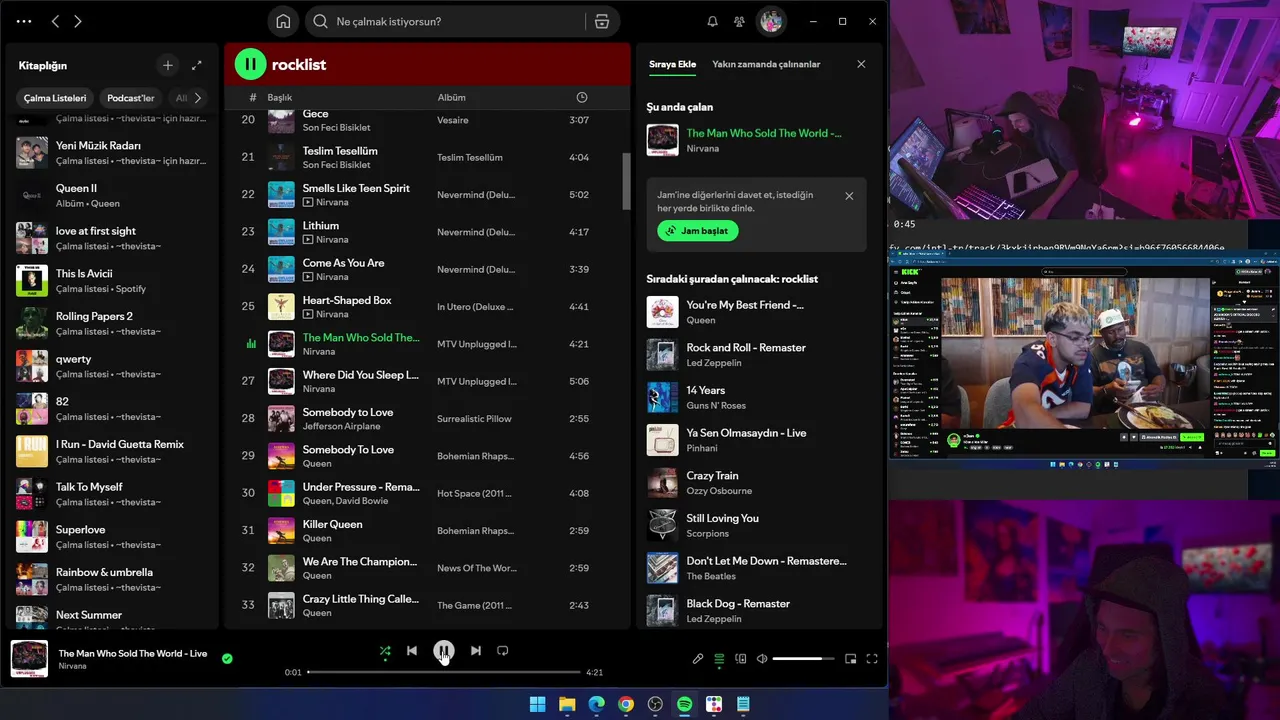
Task: Adjust the volume slider
Action: click(803, 659)
